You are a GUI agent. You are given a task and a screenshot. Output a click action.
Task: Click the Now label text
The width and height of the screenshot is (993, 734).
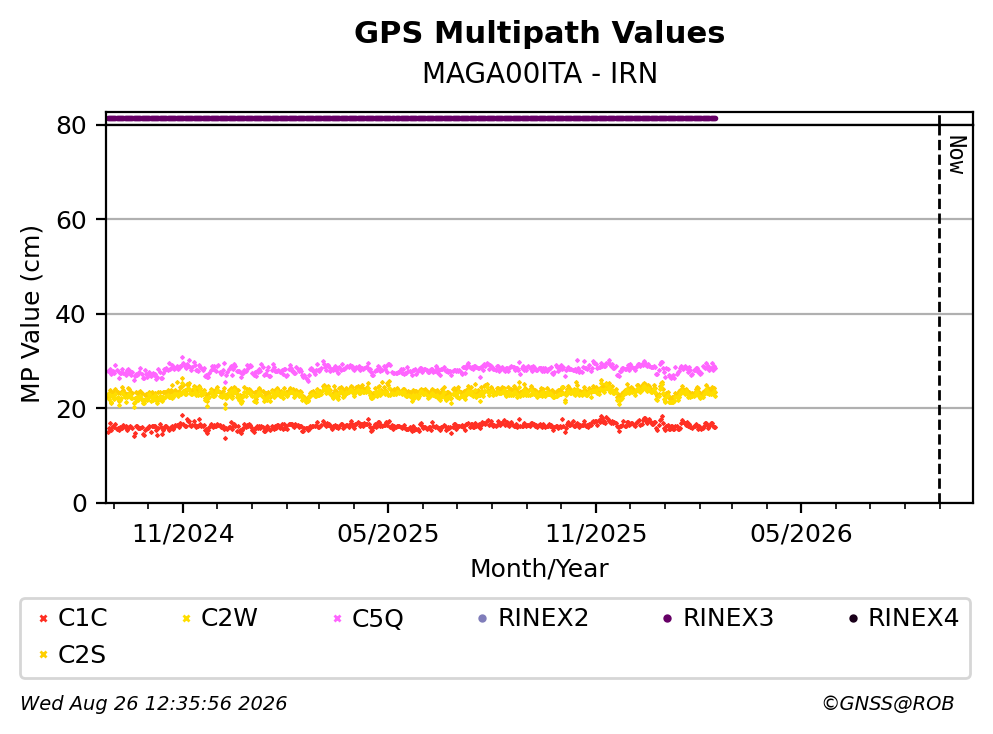coord(958,155)
